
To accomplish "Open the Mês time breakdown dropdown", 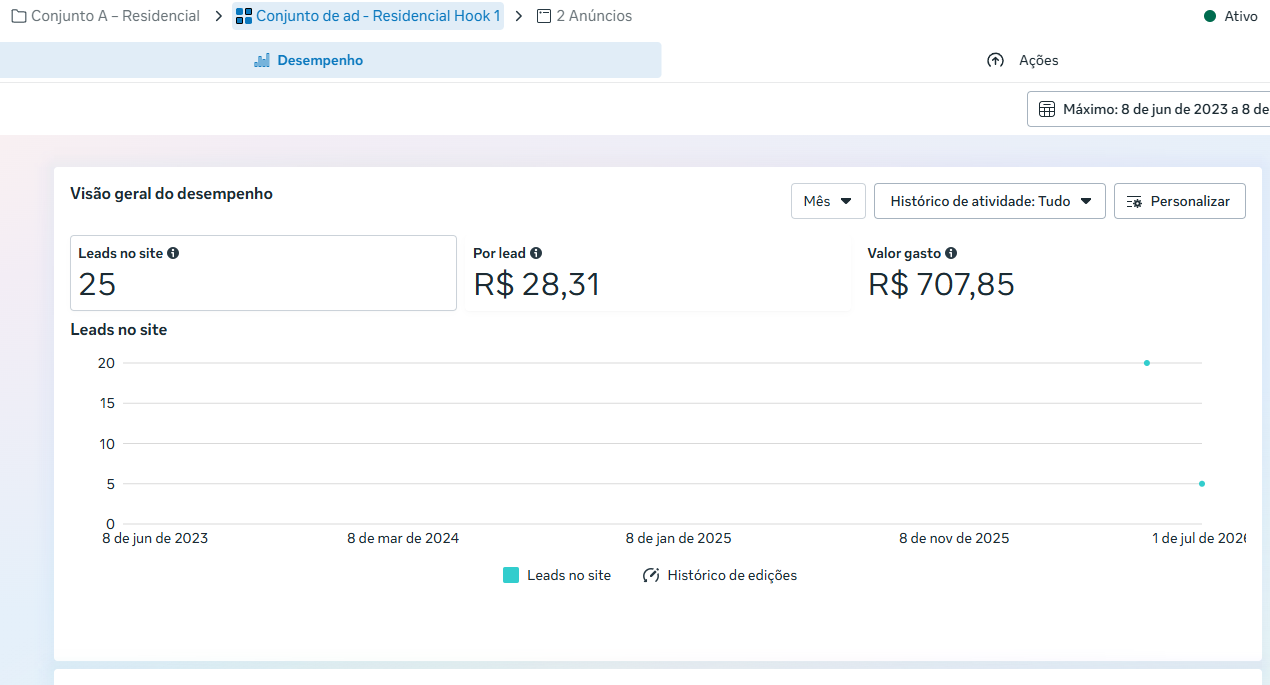I will [x=828, y=201].
